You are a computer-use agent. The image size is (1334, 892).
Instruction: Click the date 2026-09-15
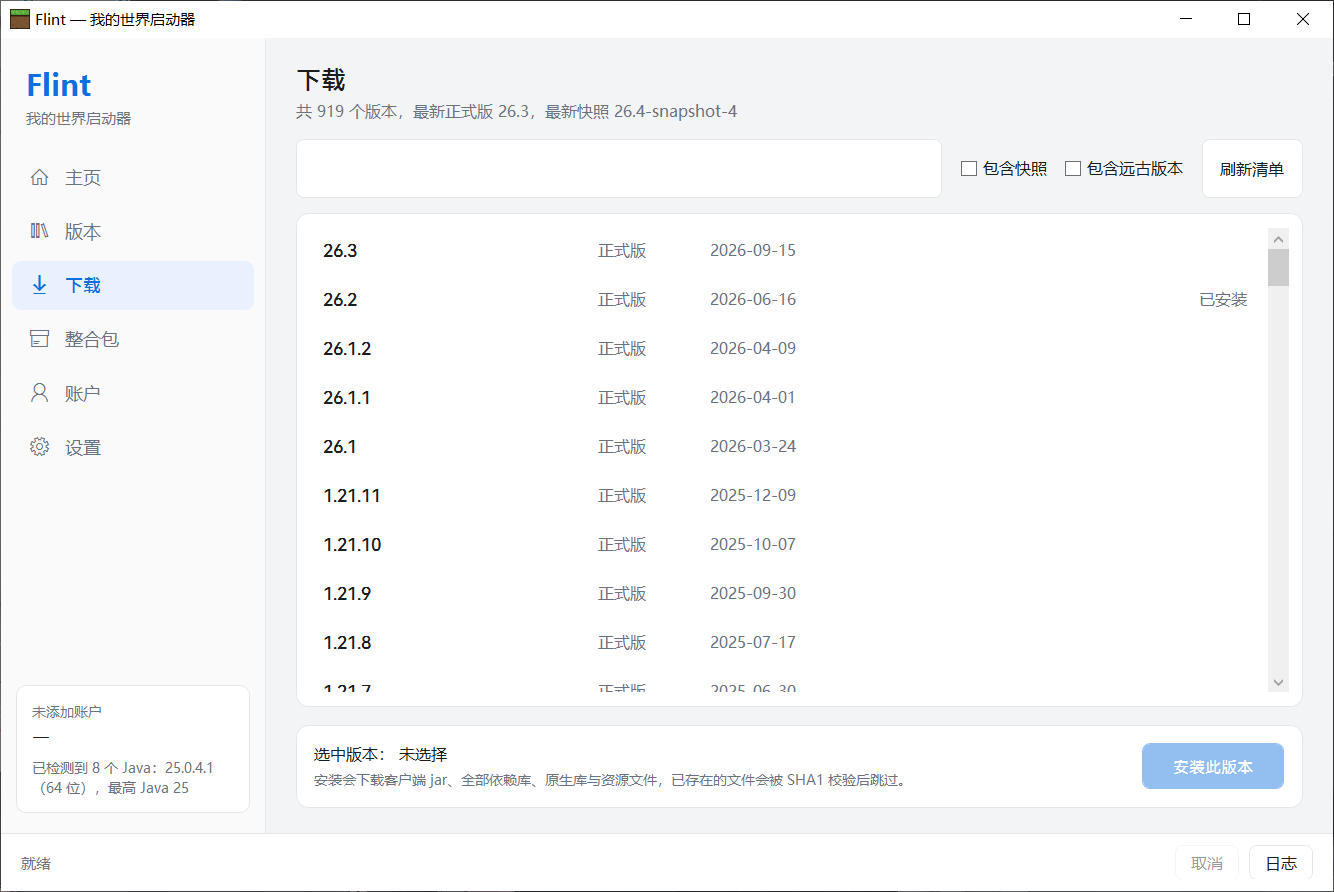pyautogui.click(x=753, y=251)
